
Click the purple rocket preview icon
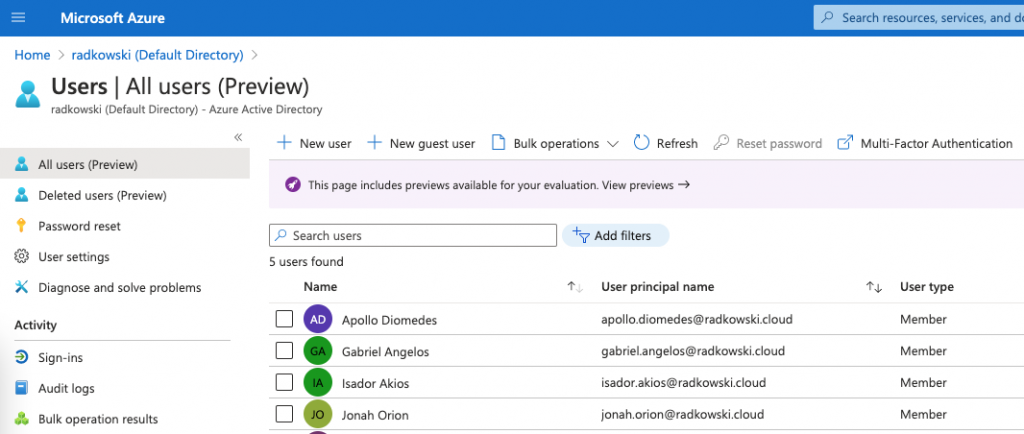(293, 185)
